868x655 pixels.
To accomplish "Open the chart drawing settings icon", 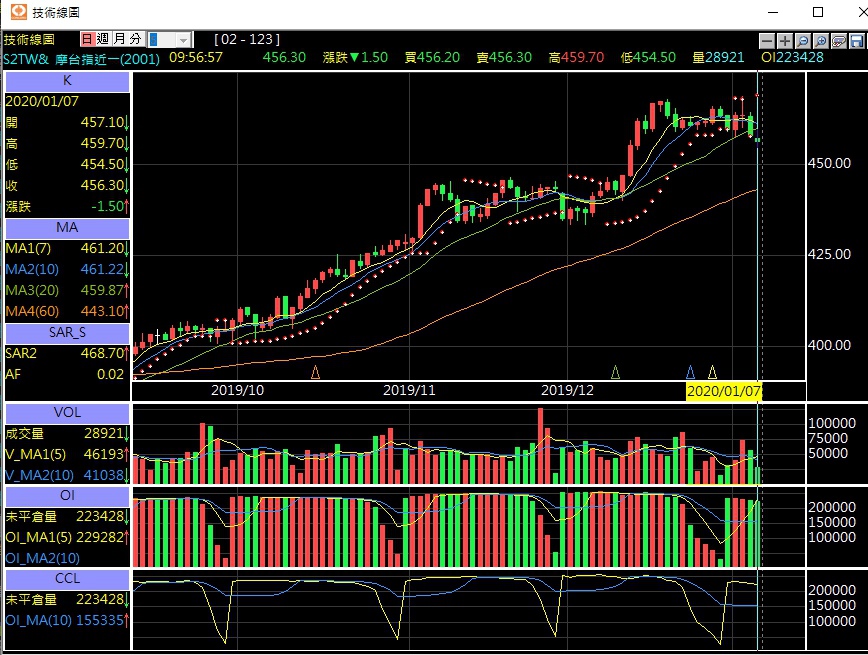I will [x=839, y=41].
